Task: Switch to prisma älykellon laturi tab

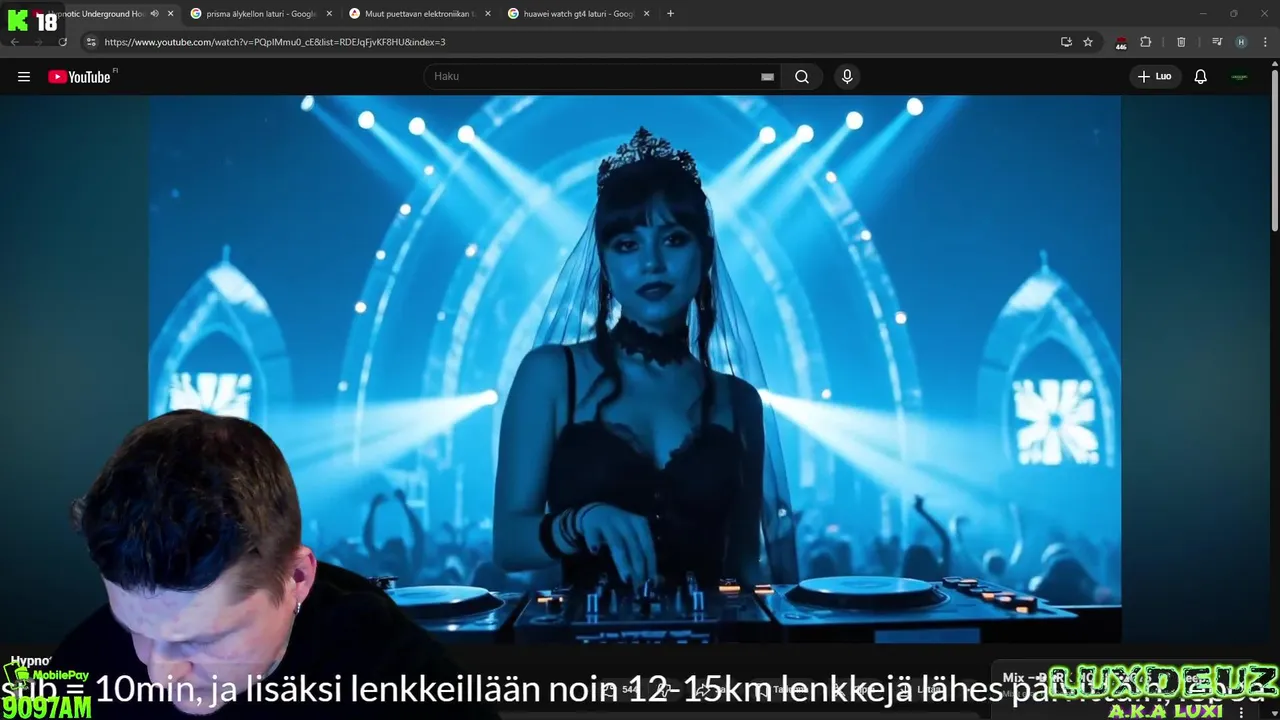Action: click(260, 14)
